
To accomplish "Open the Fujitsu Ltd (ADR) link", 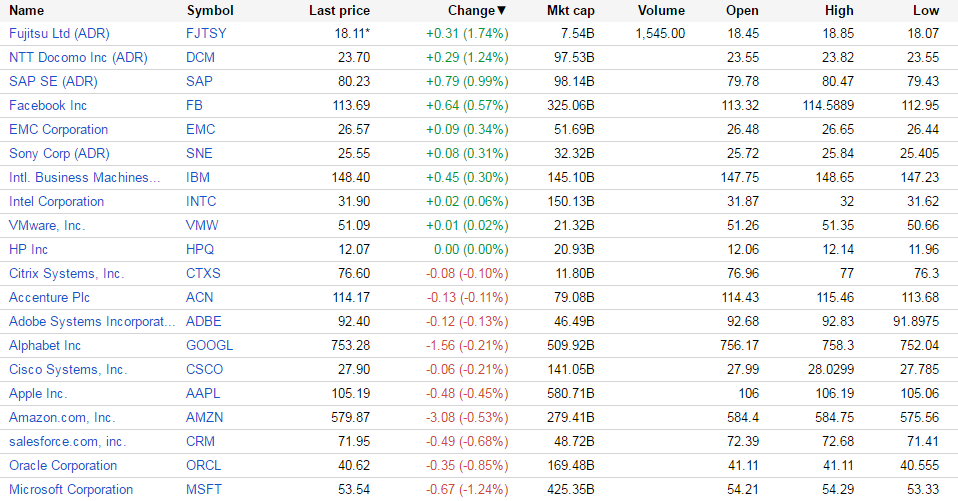I will tap(59, 33).
